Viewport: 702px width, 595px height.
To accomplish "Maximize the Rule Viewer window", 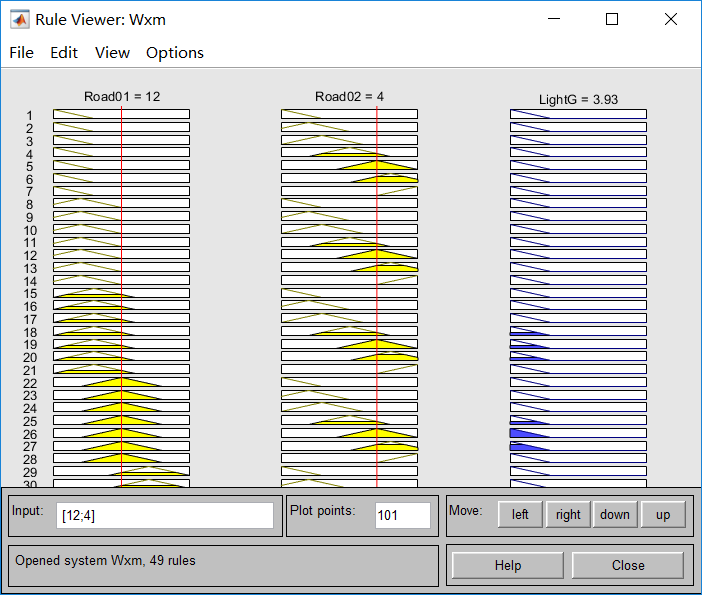I will pos(612,19).
